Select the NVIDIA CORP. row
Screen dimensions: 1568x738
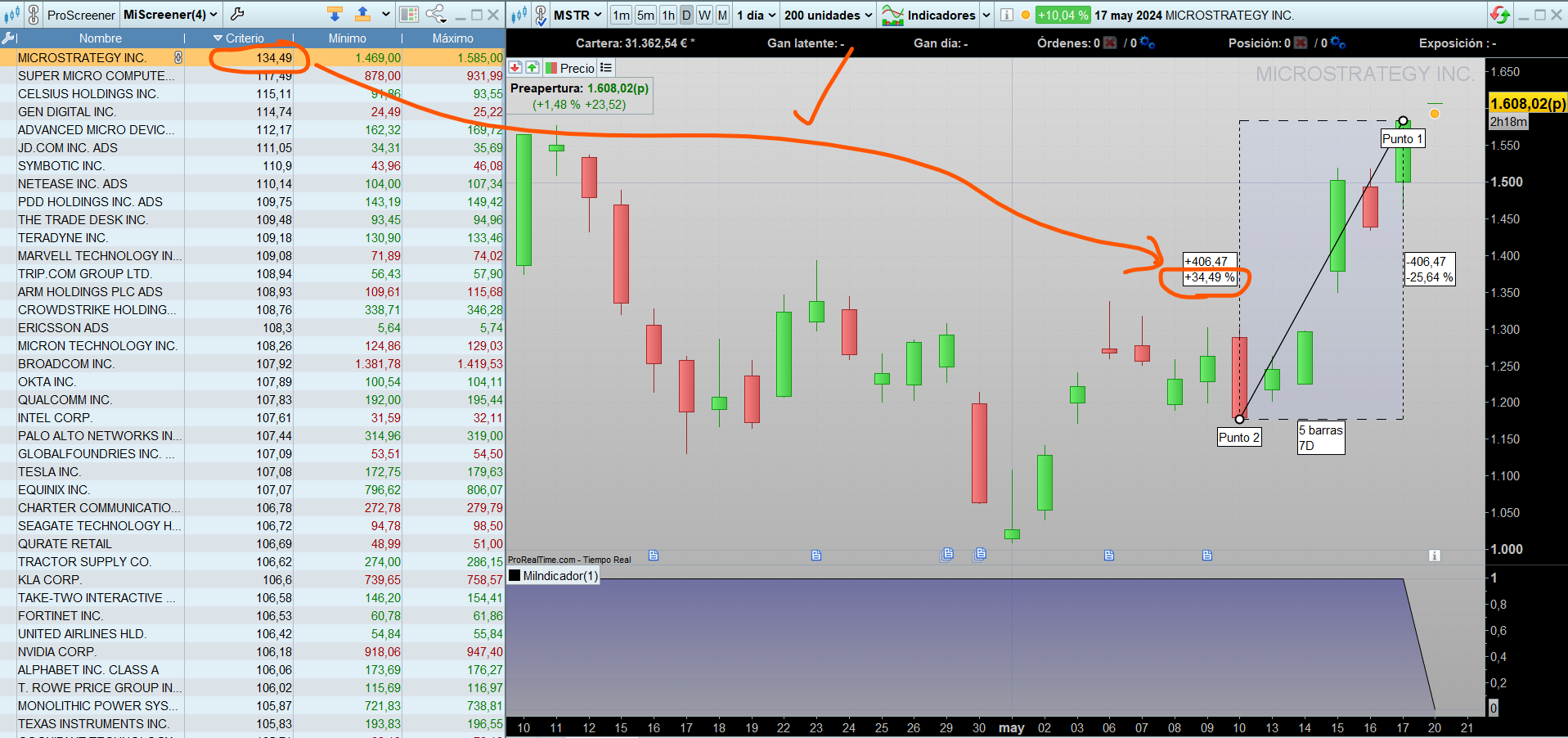(x=253, y=652)
